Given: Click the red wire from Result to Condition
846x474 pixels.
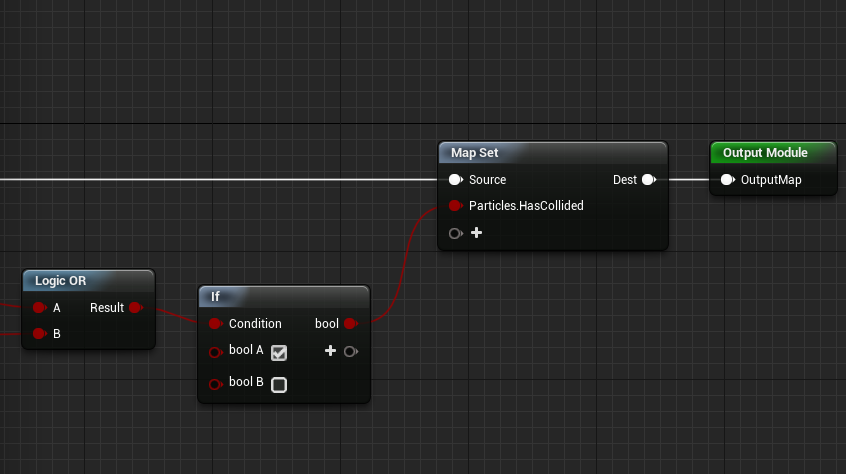Looking at the screenshot, I should (x=176, y=315).
